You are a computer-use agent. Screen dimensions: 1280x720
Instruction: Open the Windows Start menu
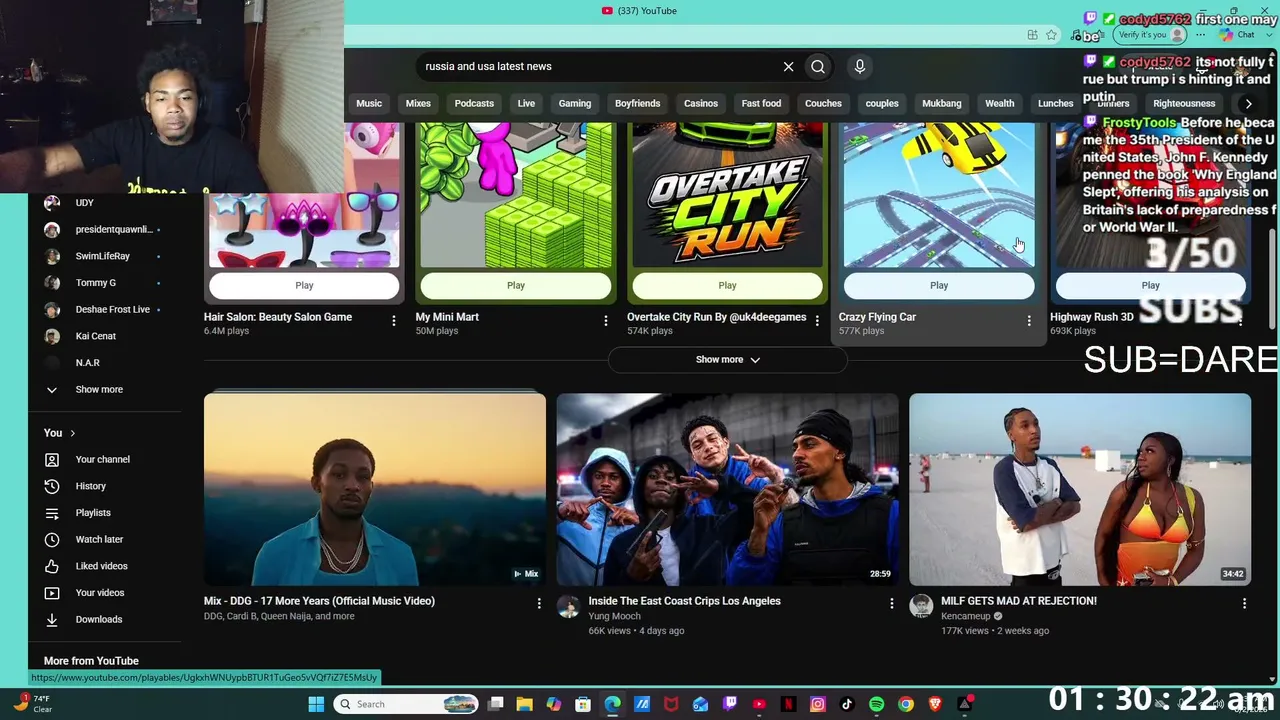tap(316, 704)
